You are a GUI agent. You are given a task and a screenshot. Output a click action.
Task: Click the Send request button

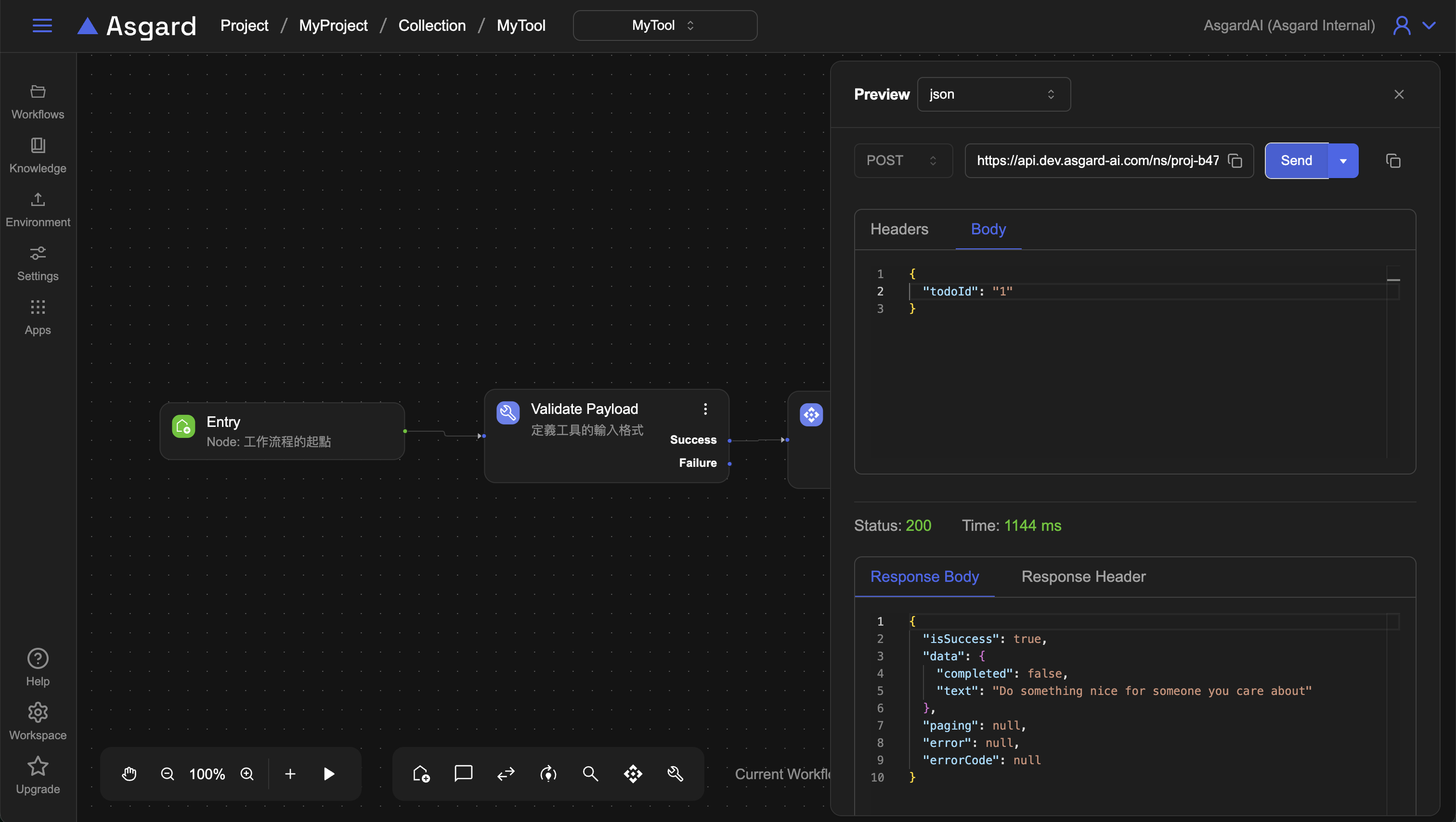[x=1296, y=161]
